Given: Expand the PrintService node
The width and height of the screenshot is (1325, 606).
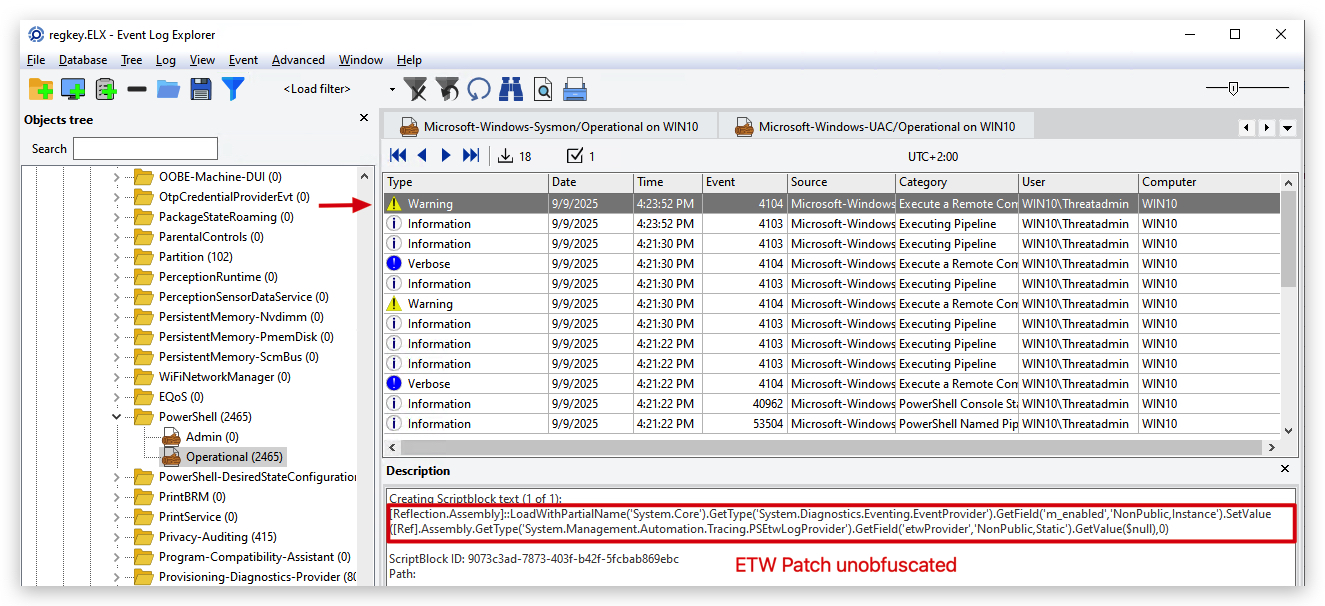Looking at the screenshot, I should click(116, 517).
